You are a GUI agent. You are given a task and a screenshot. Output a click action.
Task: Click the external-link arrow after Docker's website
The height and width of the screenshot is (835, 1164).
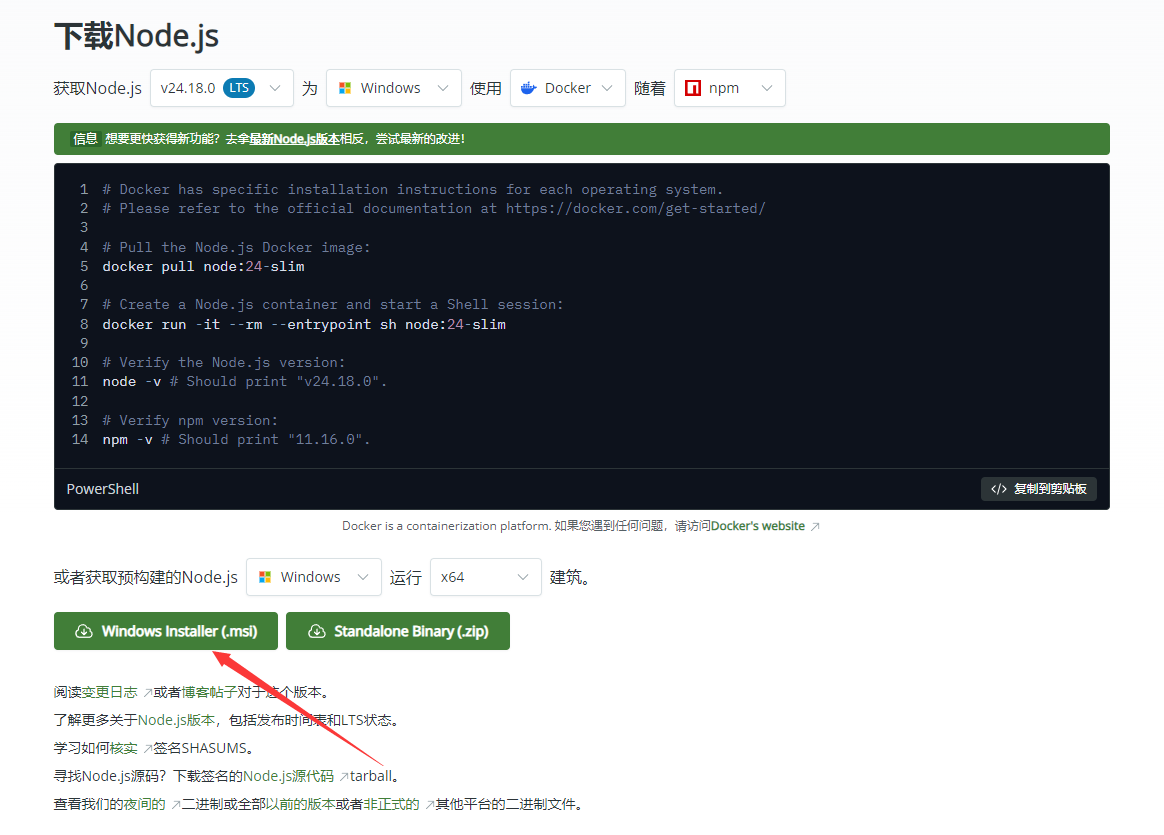pos(815,527)
